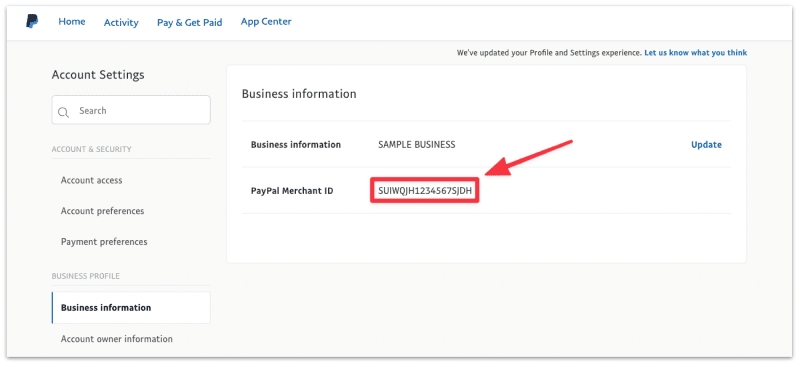Click the Let us know what you think link
The width and height of the screenshot is (800, 367).
click(695, 53)
